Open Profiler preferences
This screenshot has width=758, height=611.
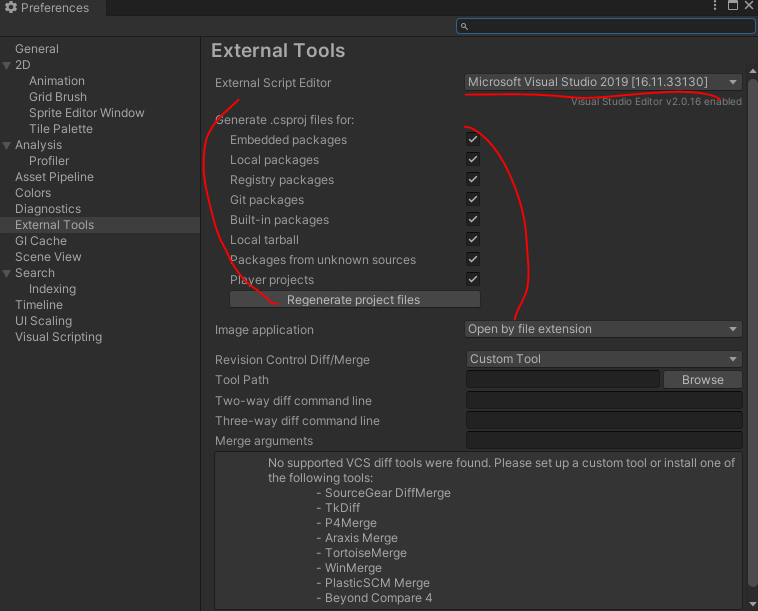[x=49, y=161]
